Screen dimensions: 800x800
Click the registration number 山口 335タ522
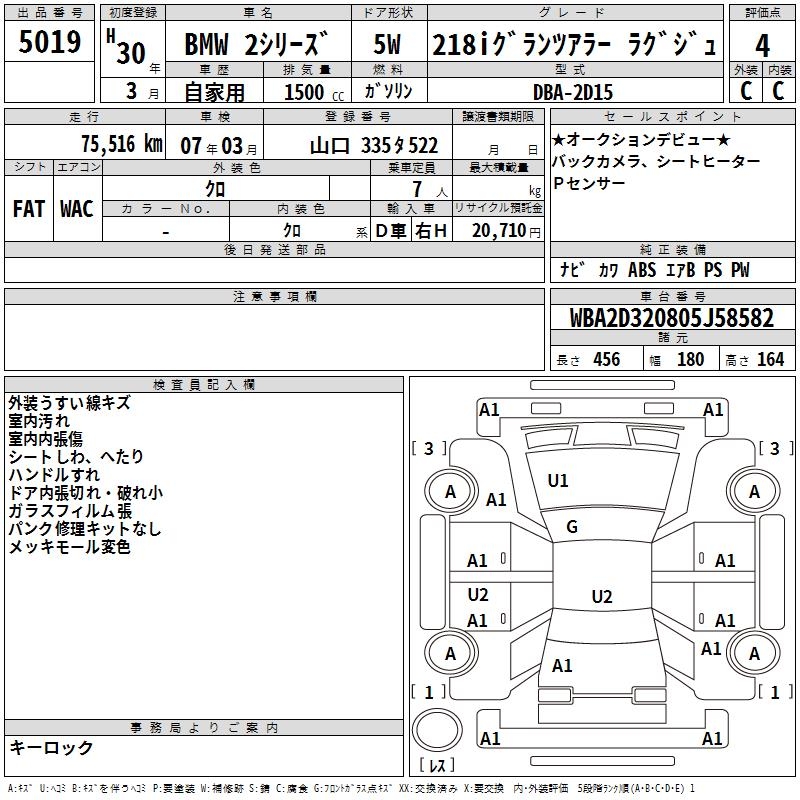(373, 146)
